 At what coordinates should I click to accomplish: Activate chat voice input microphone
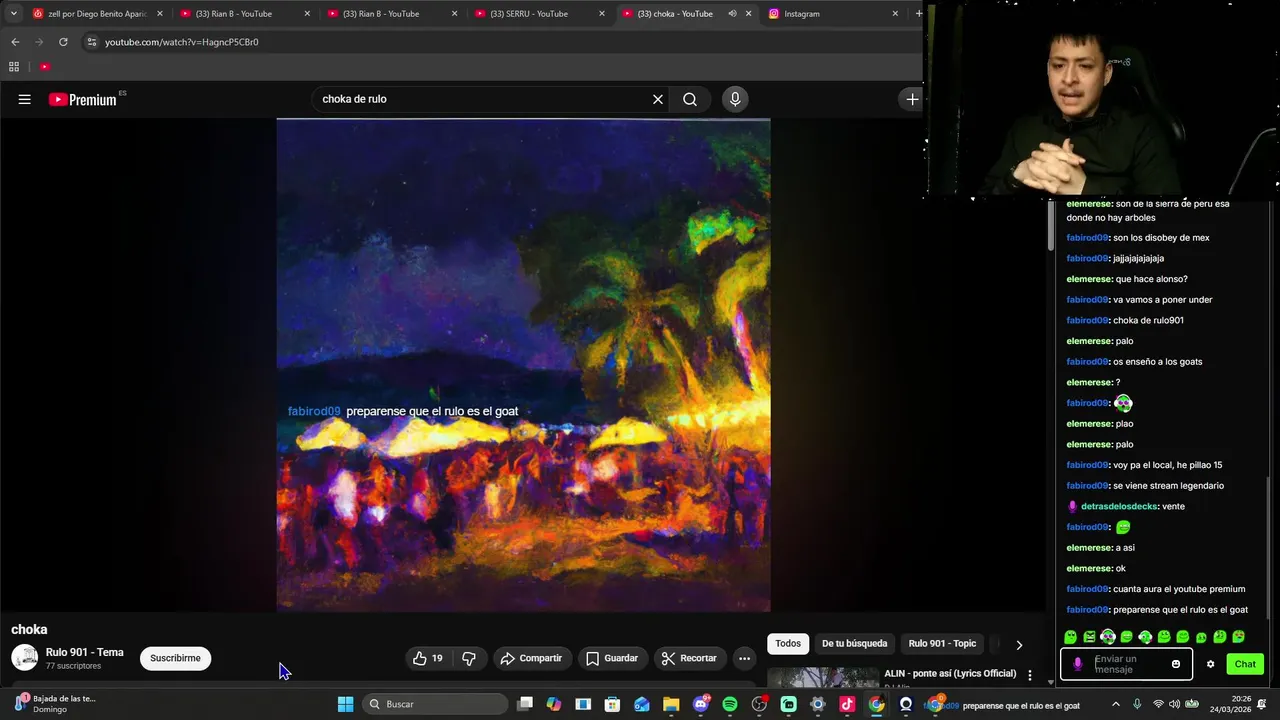pyautogui.click(x=1077, y=664)
